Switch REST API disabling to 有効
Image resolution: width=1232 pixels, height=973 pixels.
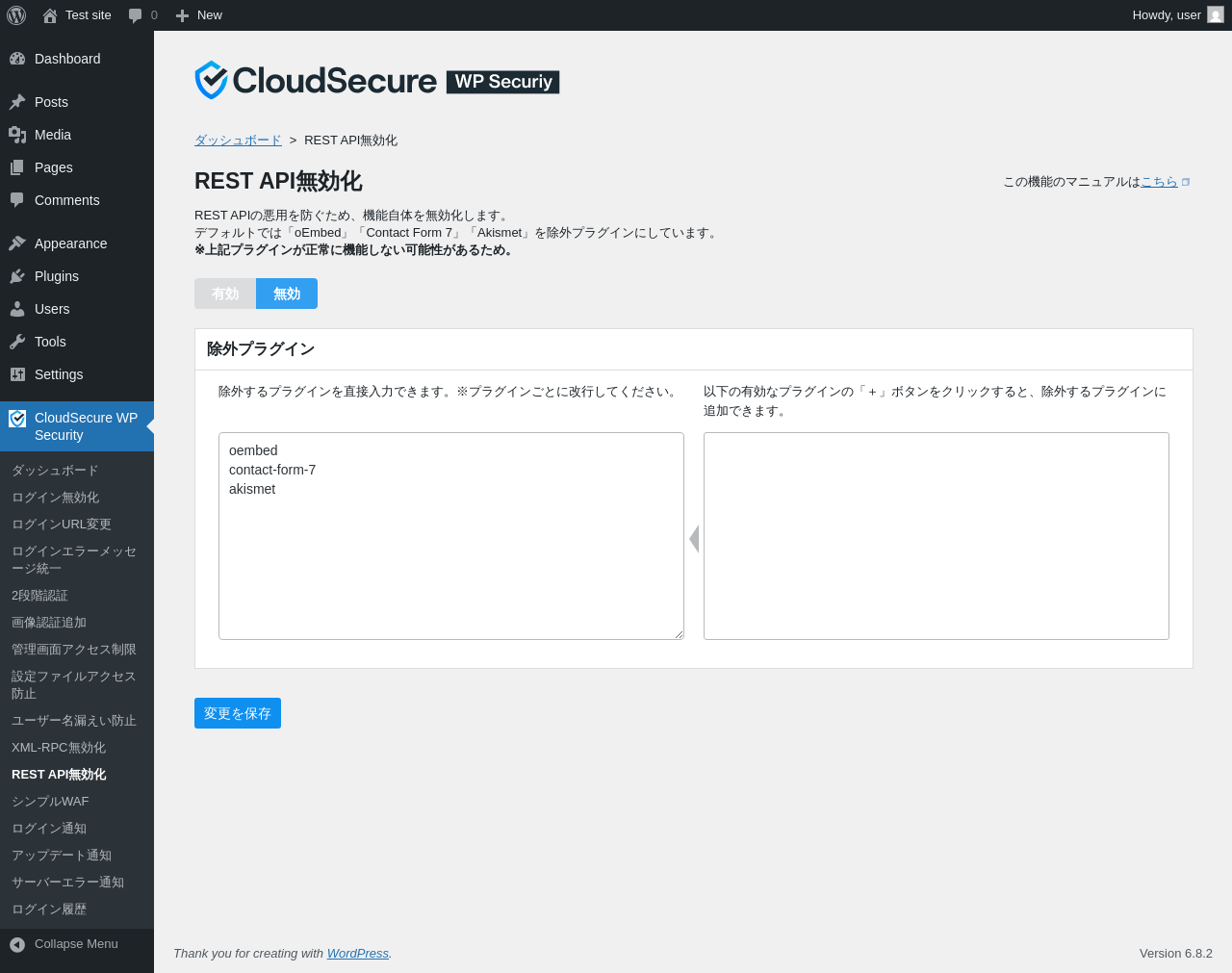225,294
